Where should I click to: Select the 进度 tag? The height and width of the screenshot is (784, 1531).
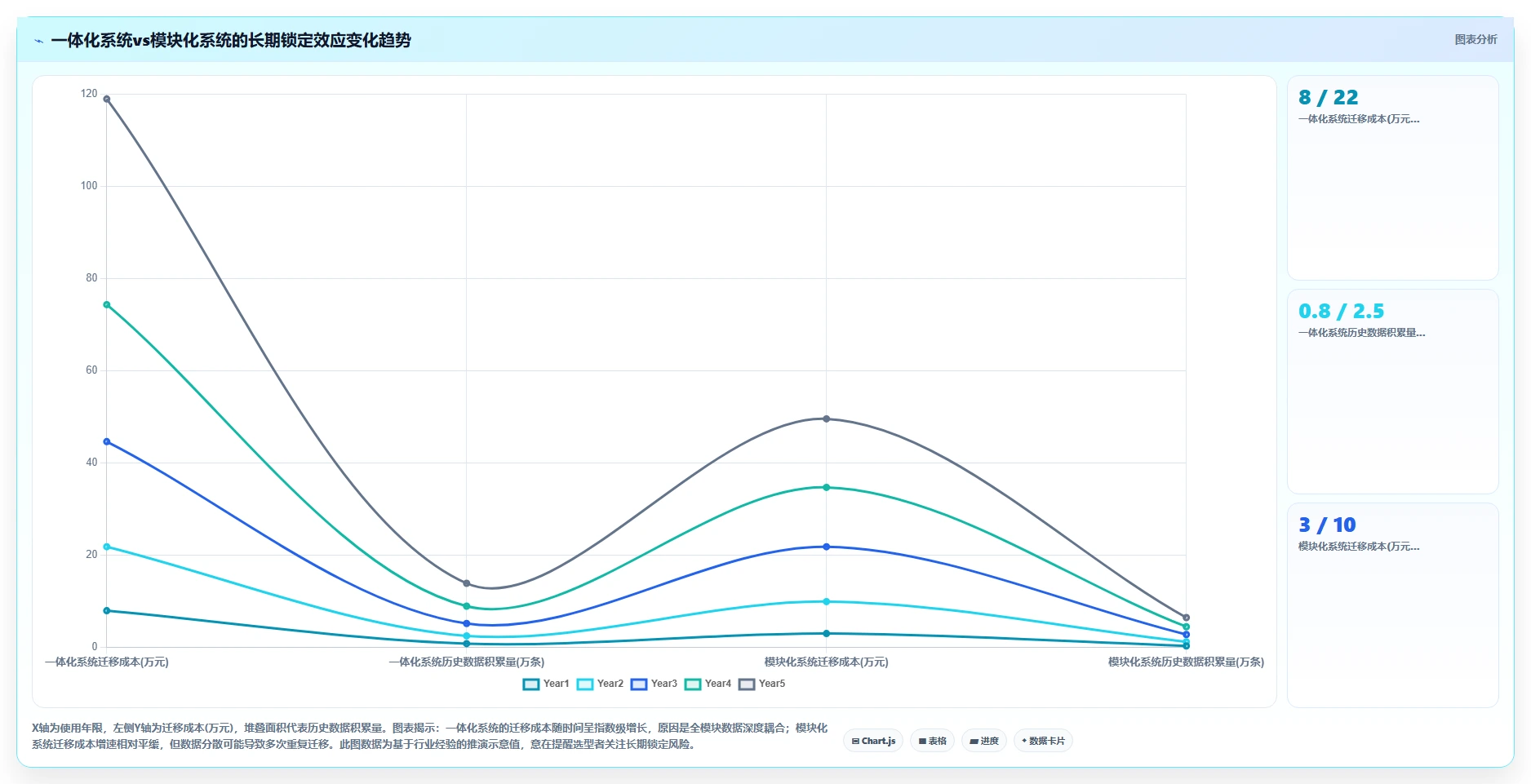coord(984,741)
